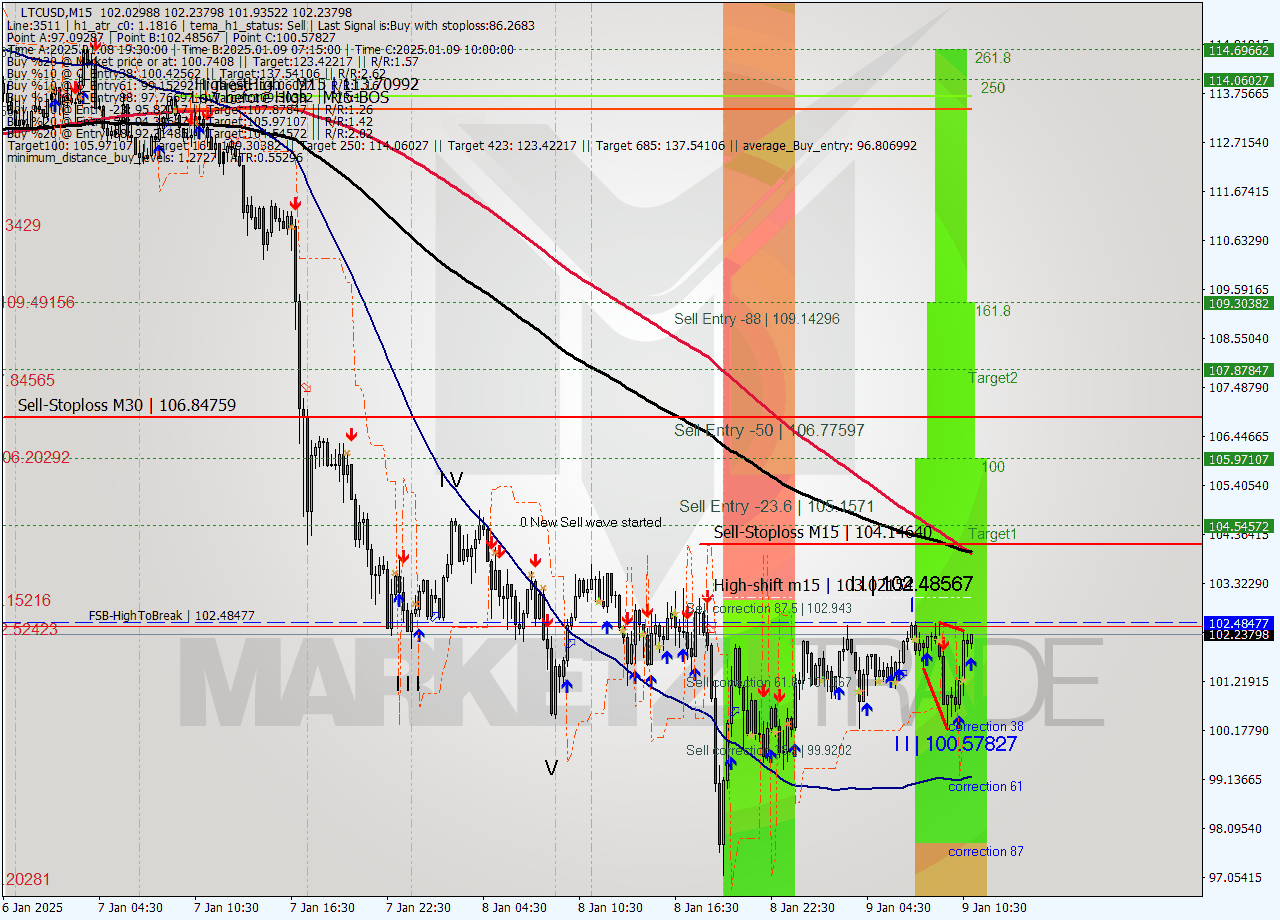Select the Target1 label
Screen dimensions: 1280x920
point(992,534)
